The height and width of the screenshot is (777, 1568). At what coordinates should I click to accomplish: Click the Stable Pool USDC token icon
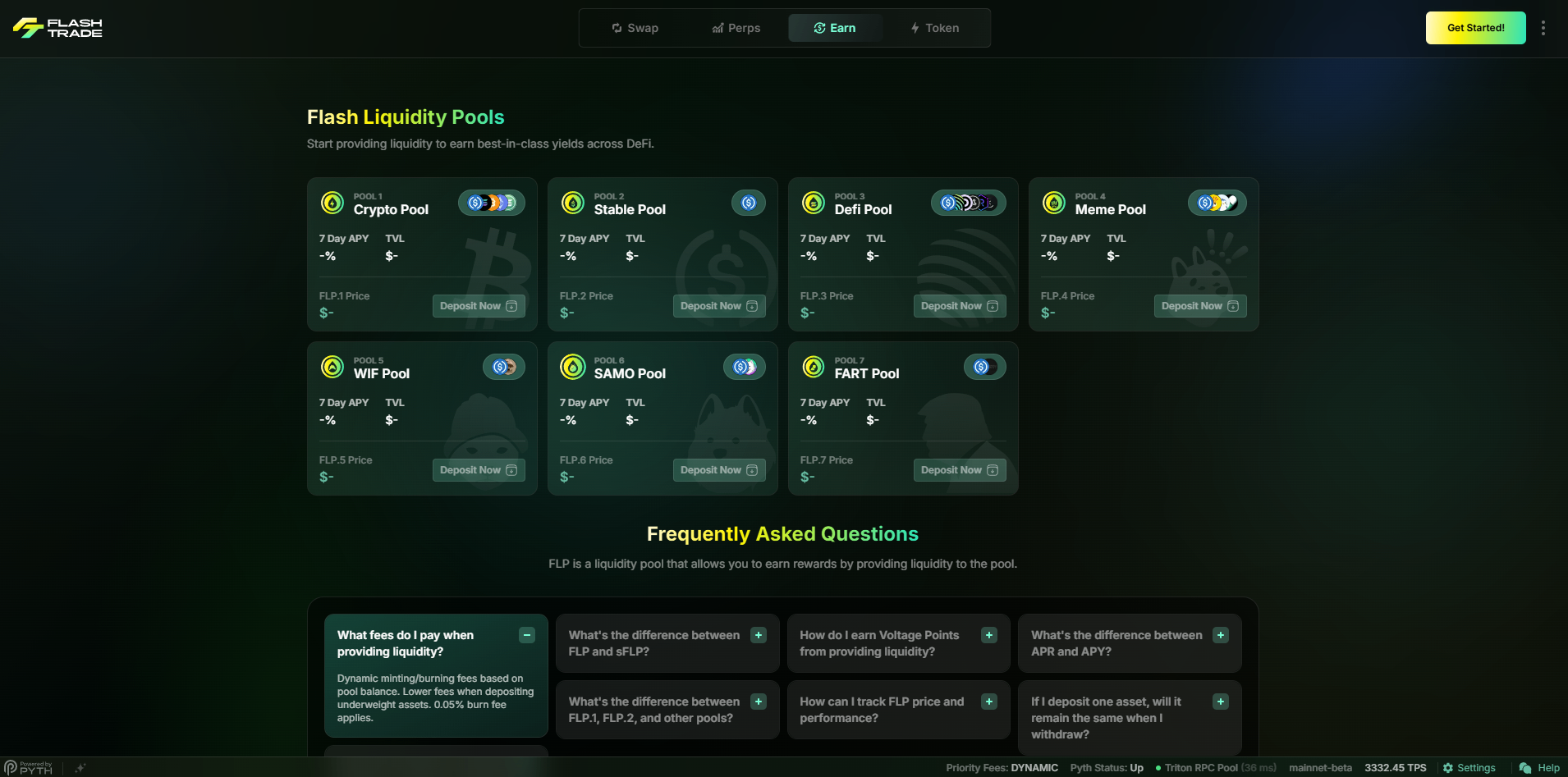748,203
